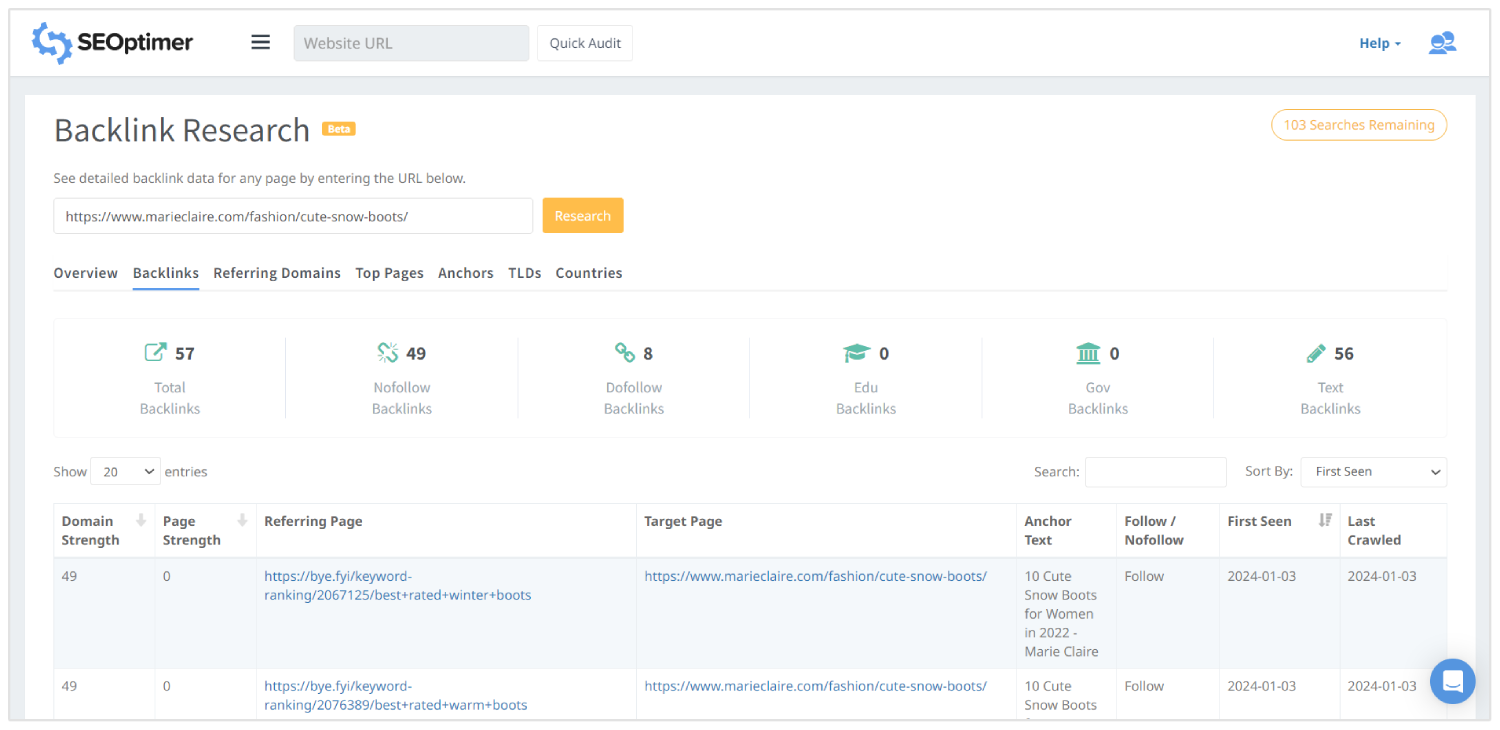This screenshot has height=730, width=1500.
Task: Open the user account icon
Action: coord(1442,43)
